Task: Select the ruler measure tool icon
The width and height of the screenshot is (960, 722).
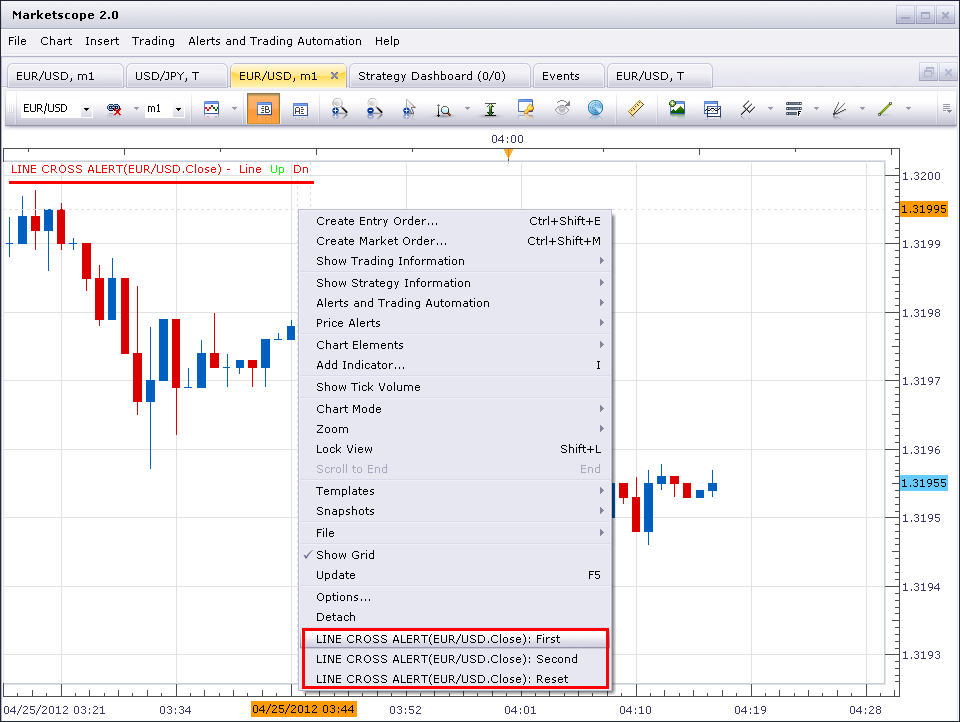Action: pyautogui.click(x=636, y=109)
